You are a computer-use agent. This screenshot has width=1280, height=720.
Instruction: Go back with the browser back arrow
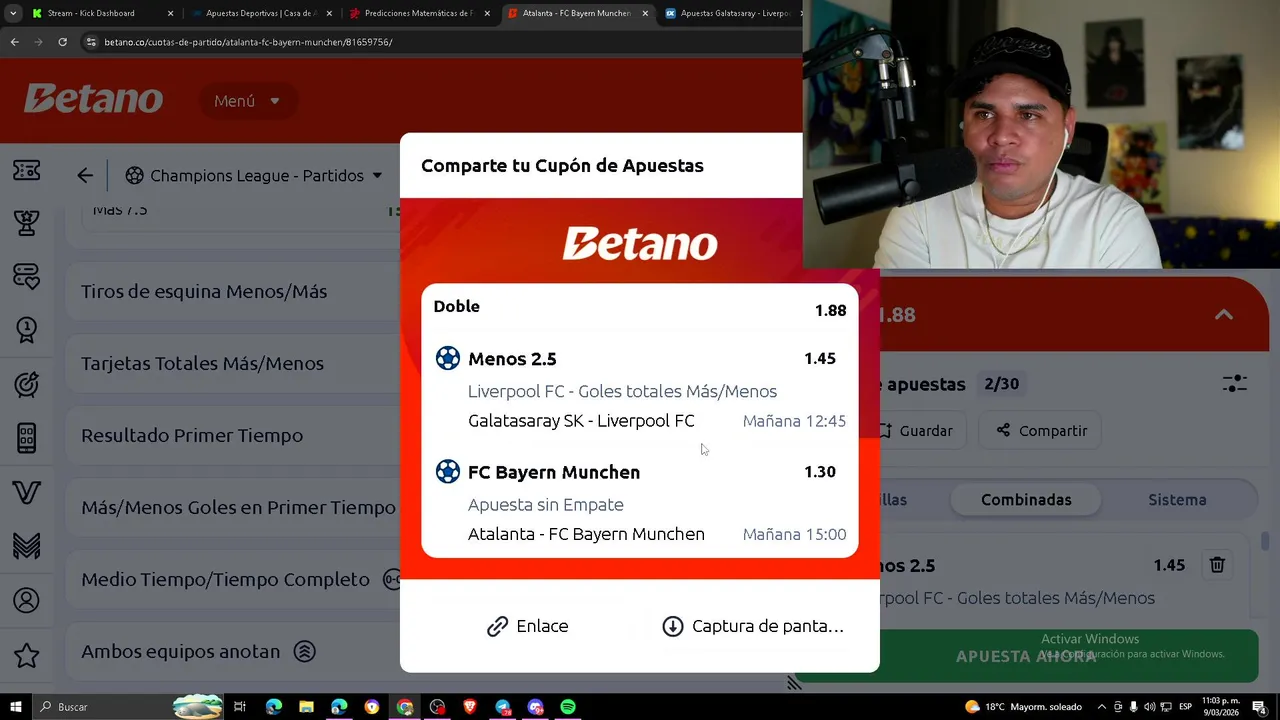point(14,42)
